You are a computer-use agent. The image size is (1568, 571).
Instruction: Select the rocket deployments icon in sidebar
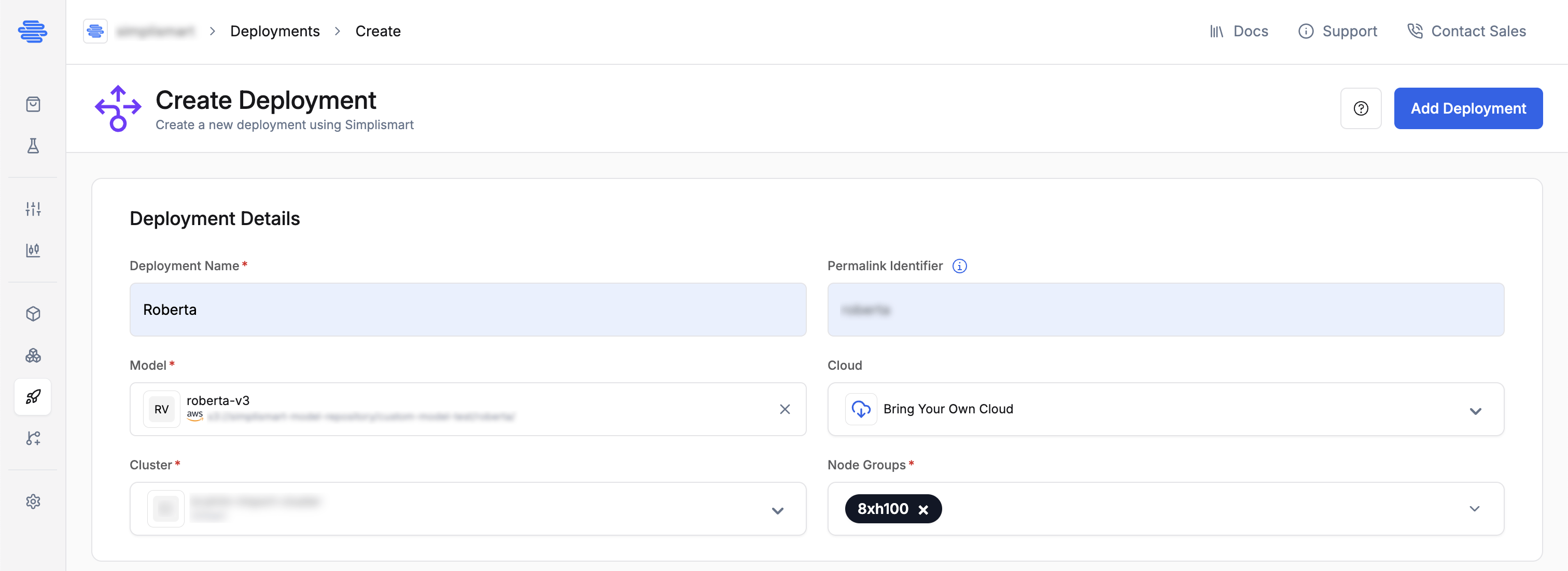(x=33, y=397)
